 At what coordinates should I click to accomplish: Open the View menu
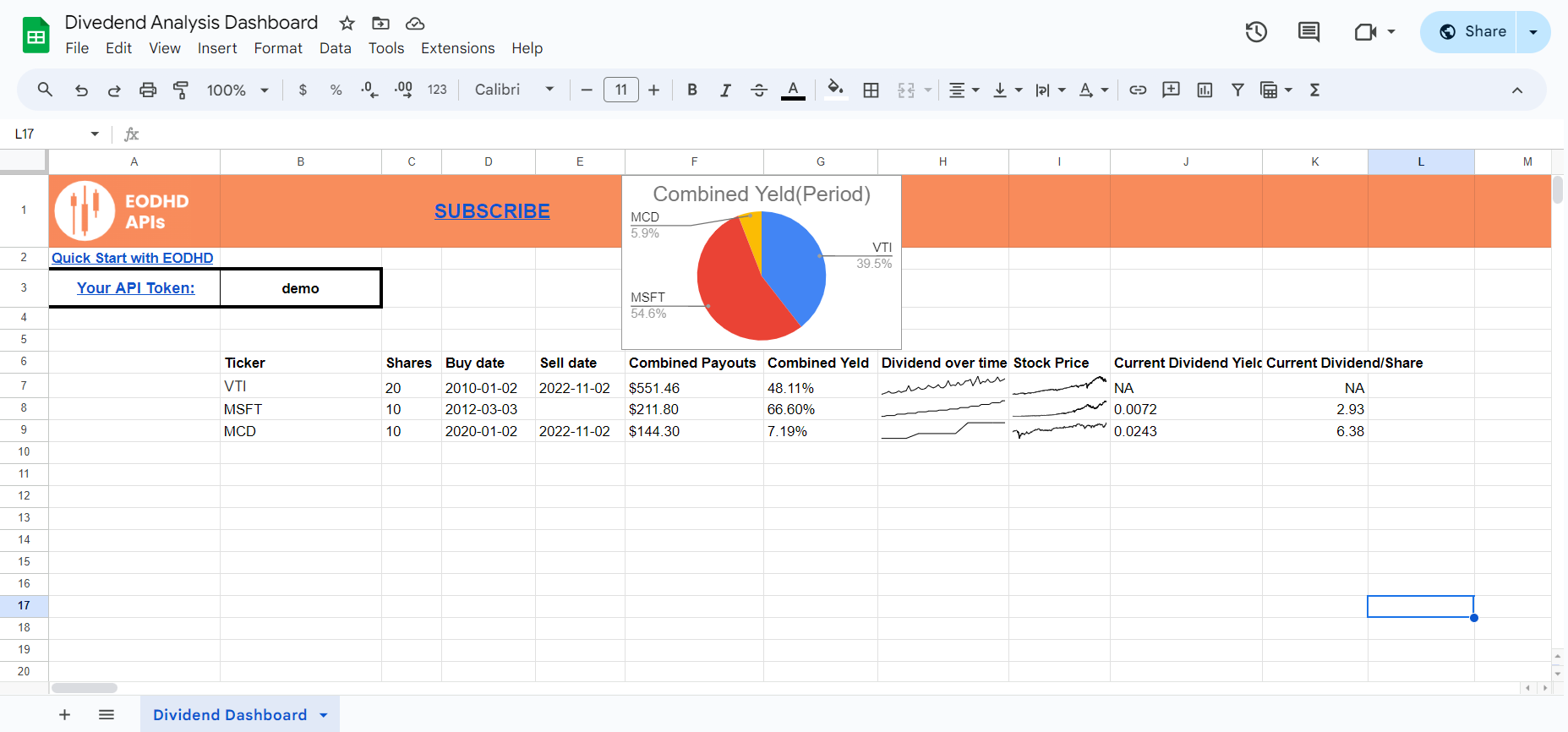(x=165, y=48)
